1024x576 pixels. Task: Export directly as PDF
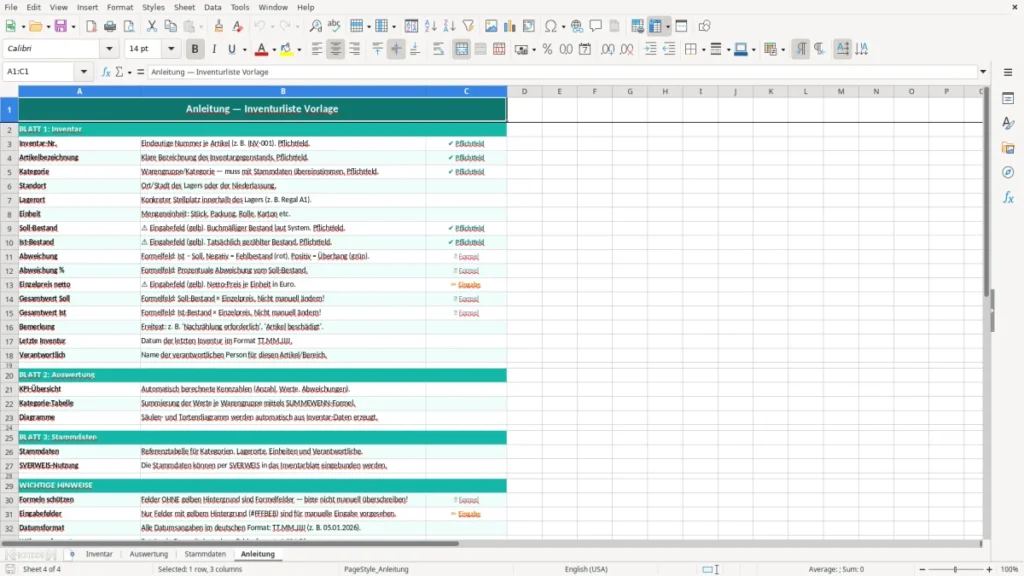pyautogui.click(x=91, y=26)
